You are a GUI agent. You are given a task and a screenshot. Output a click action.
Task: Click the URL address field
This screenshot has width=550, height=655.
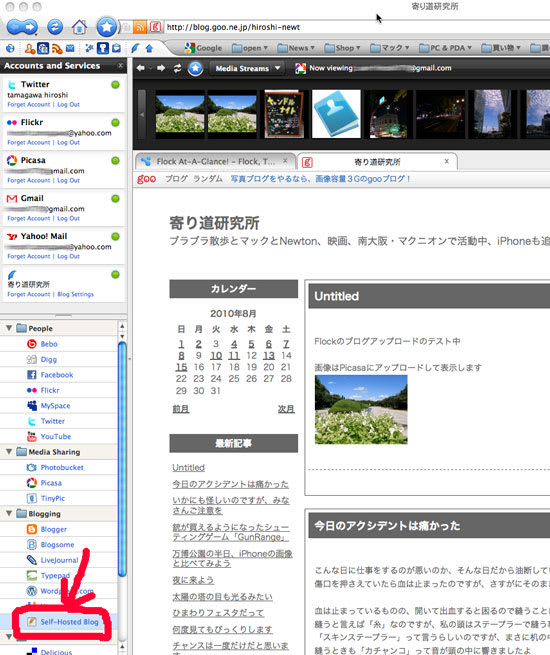click(356, 27)
